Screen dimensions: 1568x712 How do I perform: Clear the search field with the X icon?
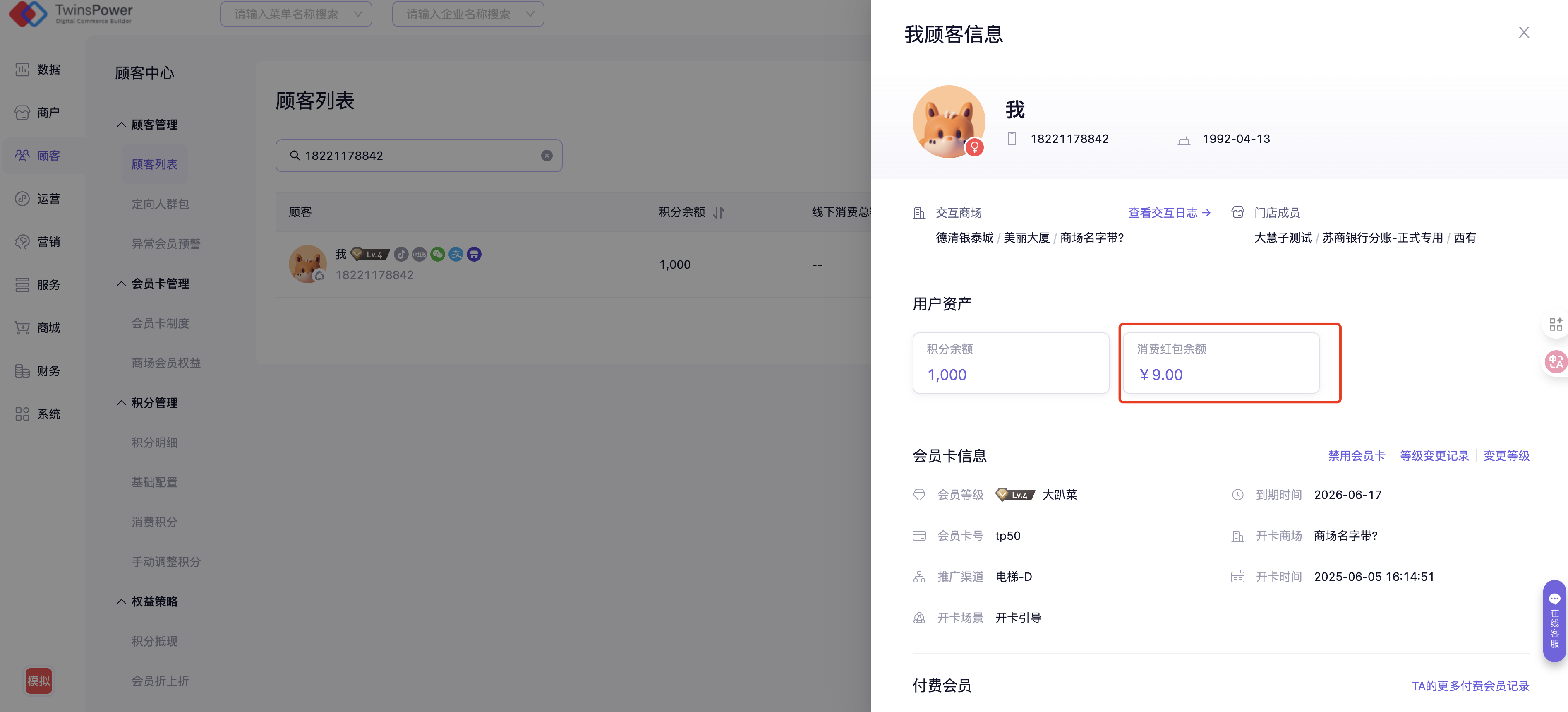pos(547,156)
